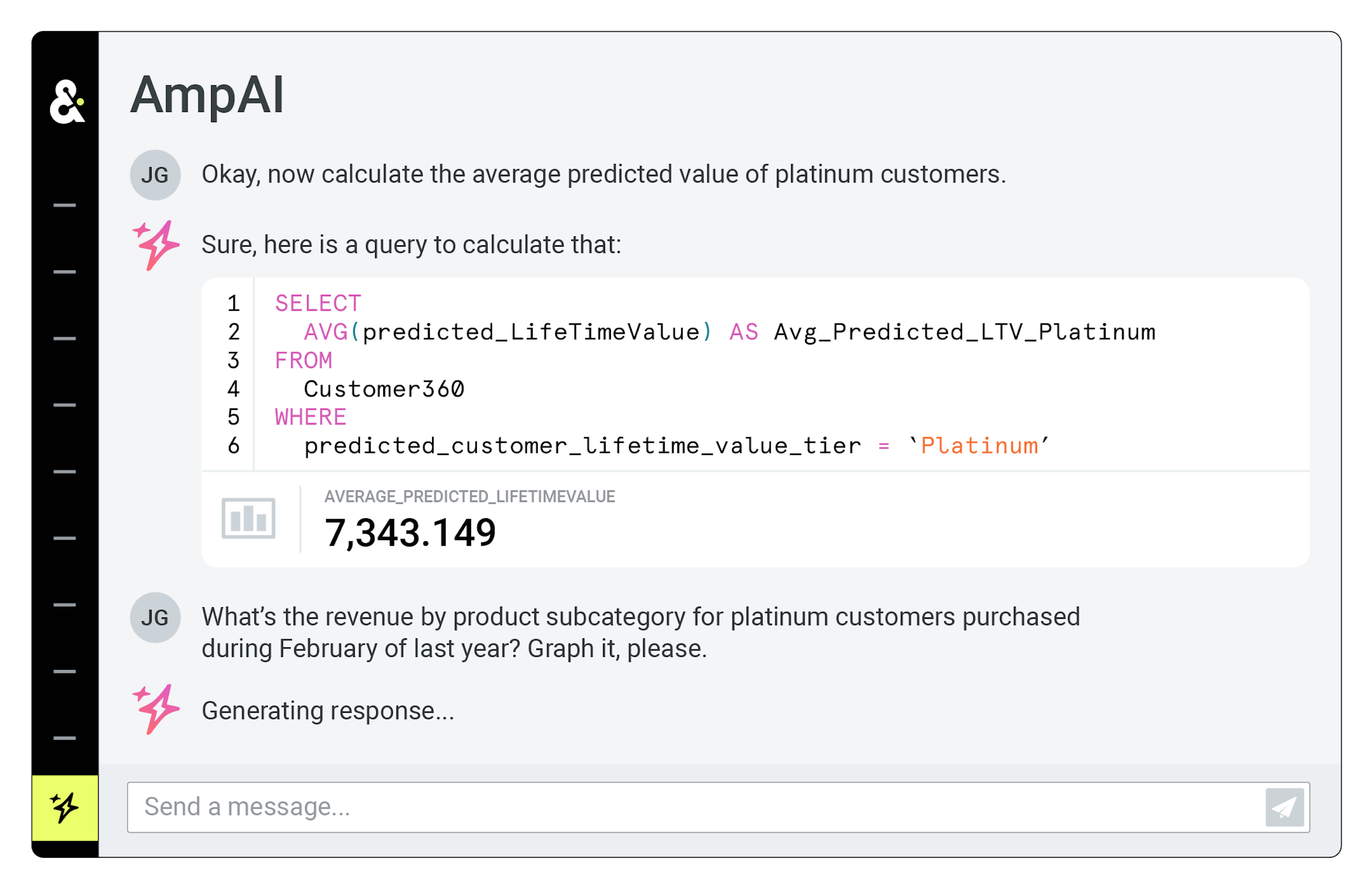Click the SELECT keyword in the query
This screenshot has width=1372, height=889.
pos(318,303)
